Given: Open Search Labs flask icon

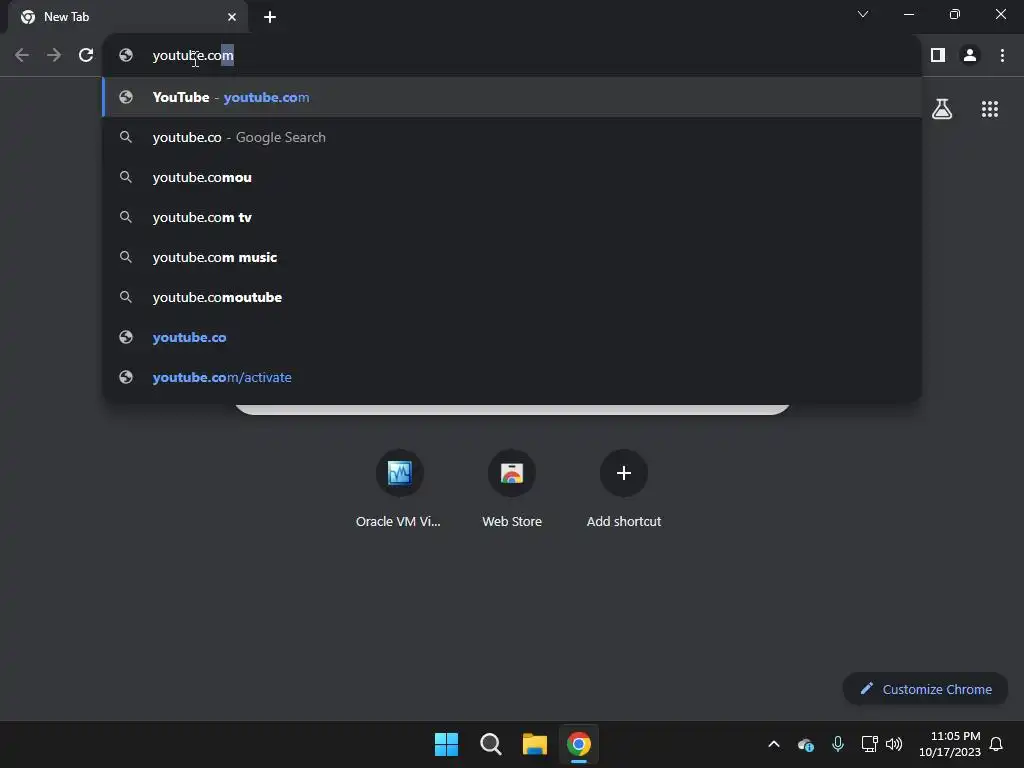Looking at the screenshot, I should (x=942, y=109).
